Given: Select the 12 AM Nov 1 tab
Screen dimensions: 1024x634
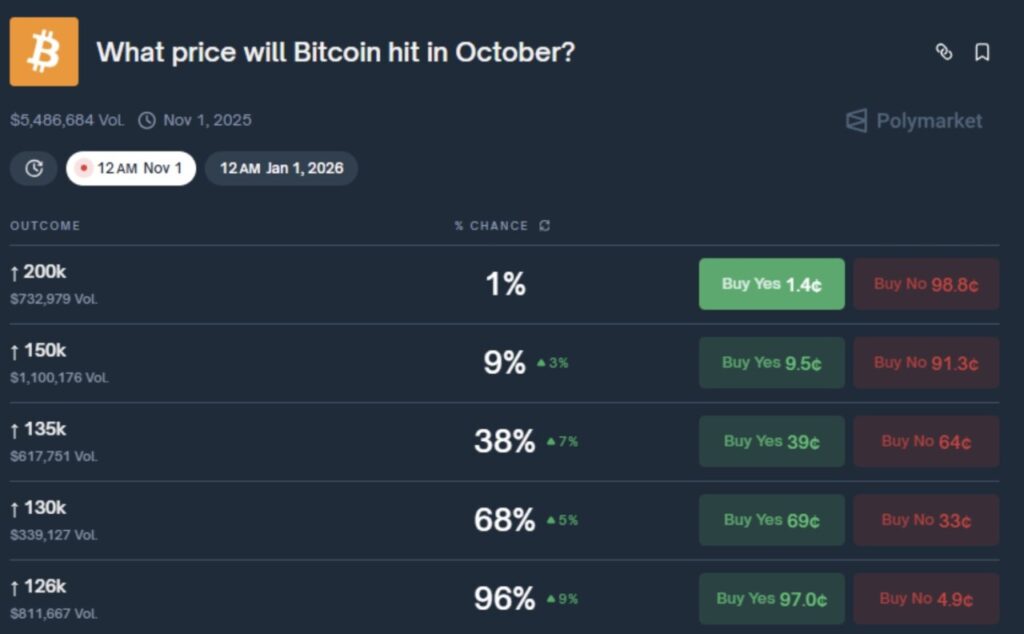Looking at the screenshot, I should tap(131, 168).
